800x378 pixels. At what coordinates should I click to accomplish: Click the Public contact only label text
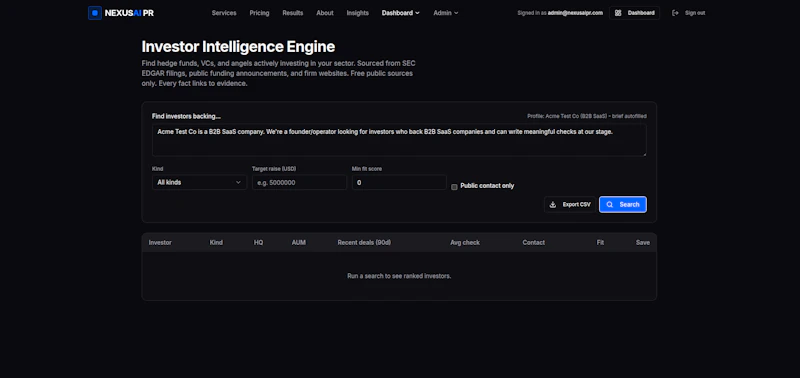(487, 186)
